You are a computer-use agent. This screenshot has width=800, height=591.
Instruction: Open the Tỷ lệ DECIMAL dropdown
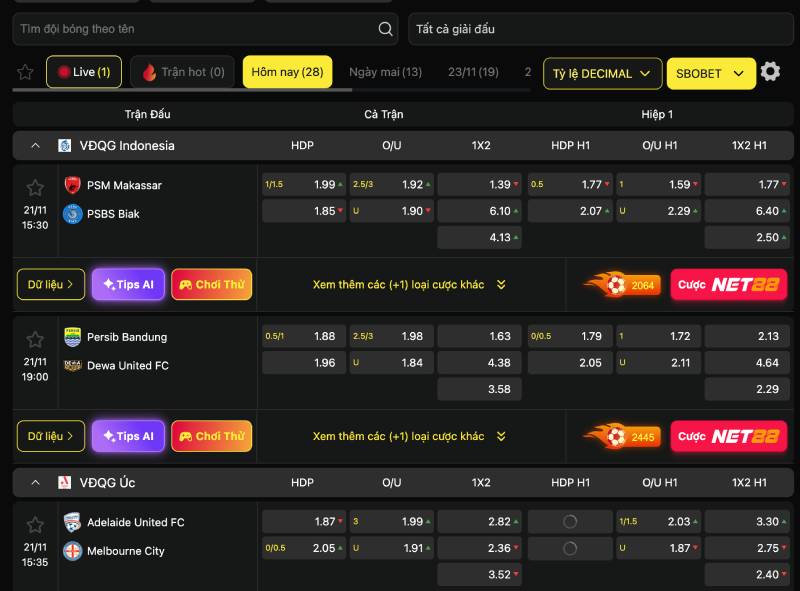[x=603, y=73]
